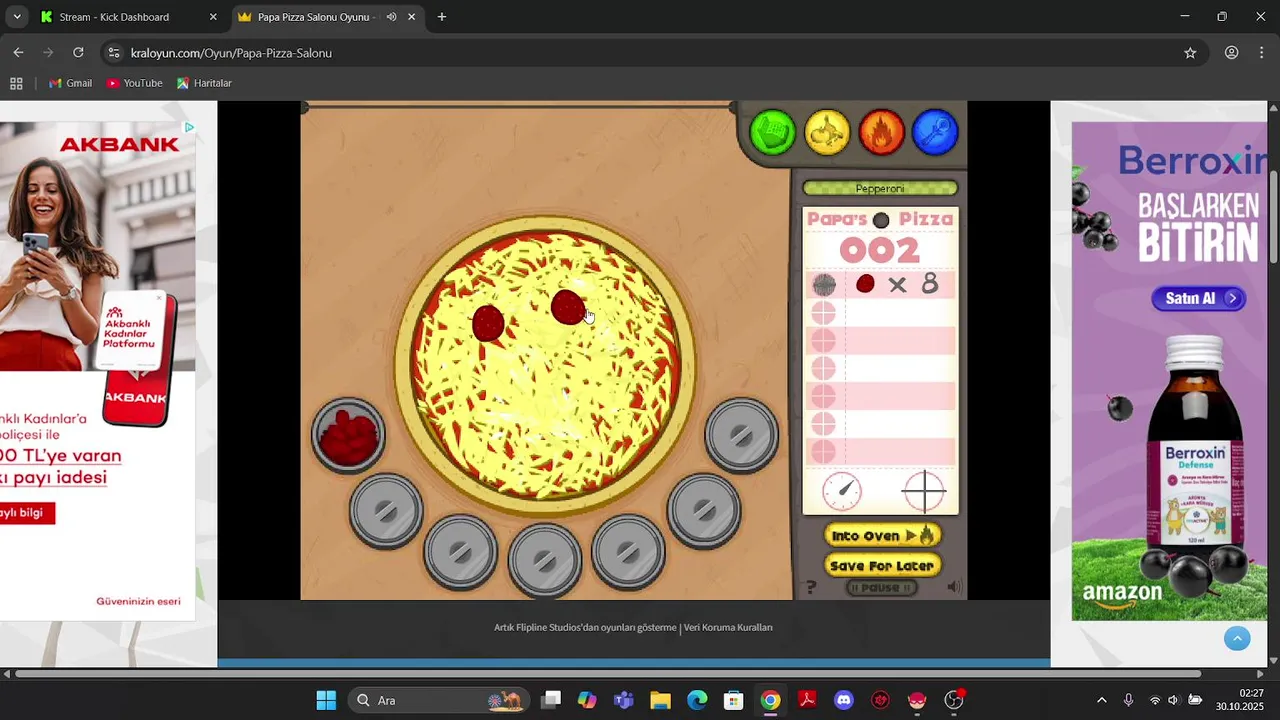Go to the green Order Station
Image resolution: width=1280 pixels, height=720 pixels.
773,132
